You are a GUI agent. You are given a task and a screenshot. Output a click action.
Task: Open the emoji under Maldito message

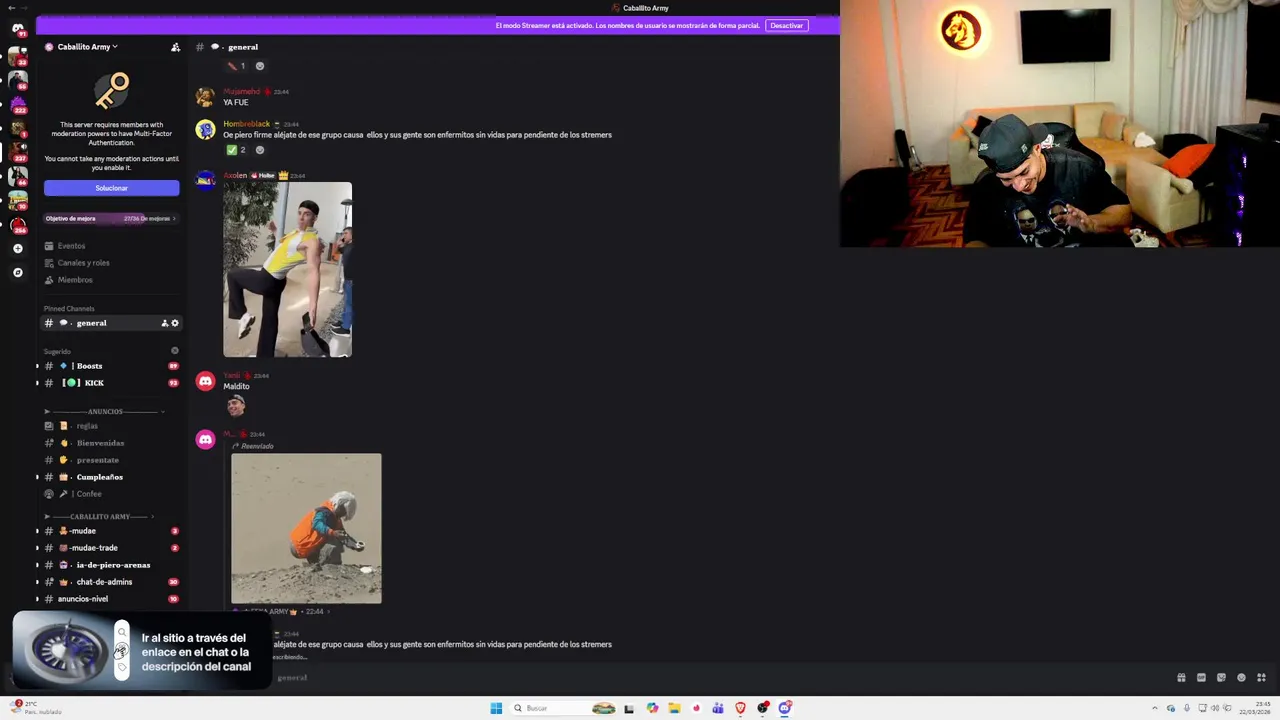click(236, 404)
